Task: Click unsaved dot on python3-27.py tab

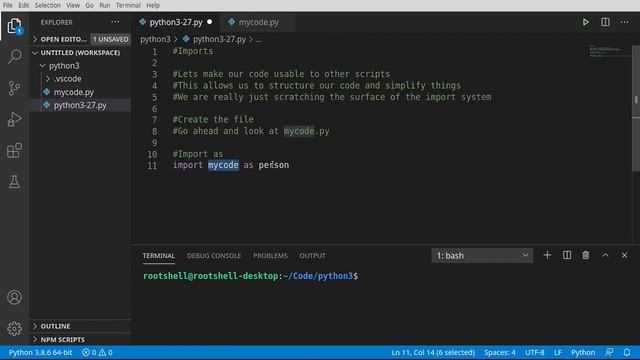Action: pyautogui.click(x=209, y=22)
